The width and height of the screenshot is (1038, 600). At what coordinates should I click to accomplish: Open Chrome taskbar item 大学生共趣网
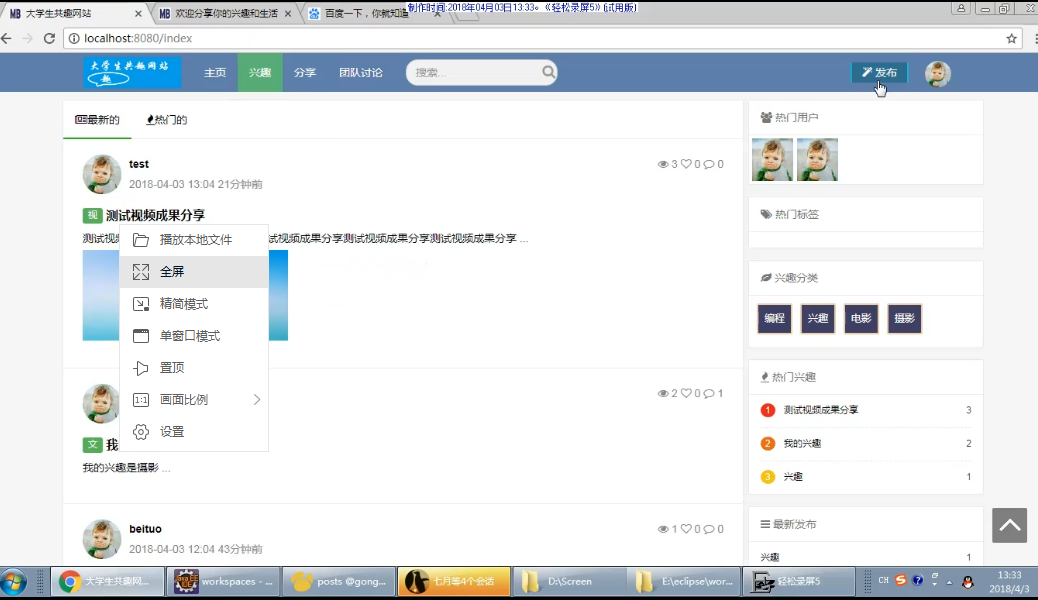click(108, 581)
